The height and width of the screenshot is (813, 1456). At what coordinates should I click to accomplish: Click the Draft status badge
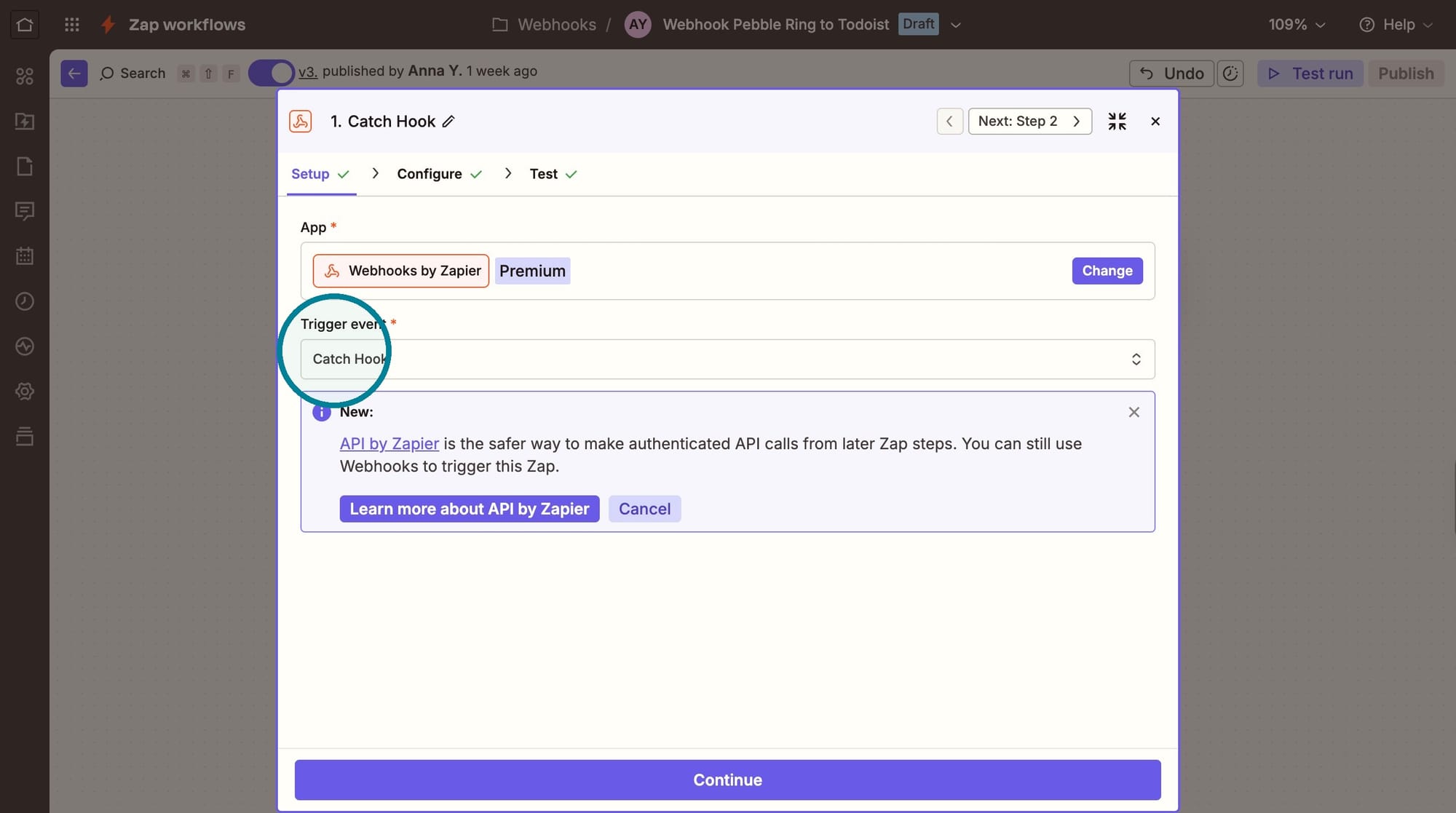pyautogui.click(x=918, y=24)
